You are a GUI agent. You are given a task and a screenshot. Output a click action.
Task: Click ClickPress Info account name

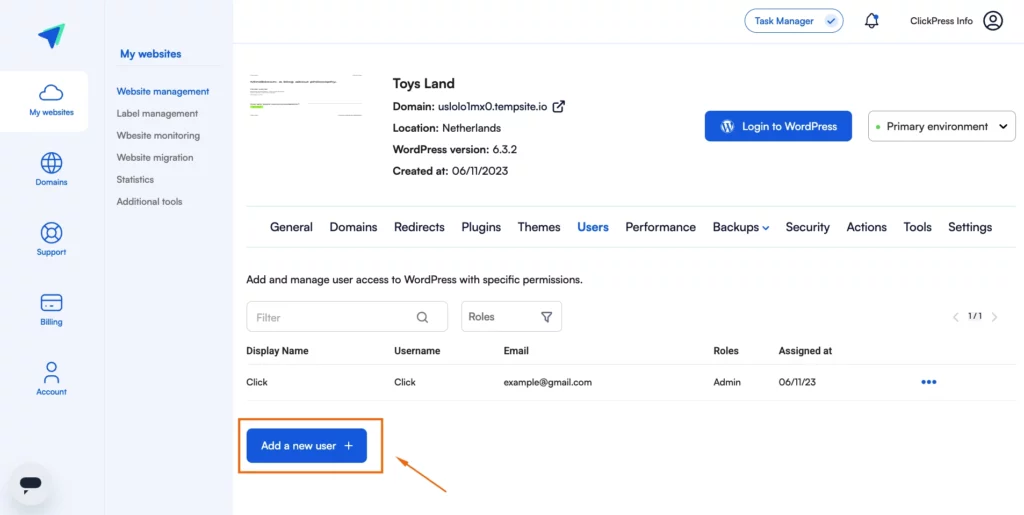941,21
